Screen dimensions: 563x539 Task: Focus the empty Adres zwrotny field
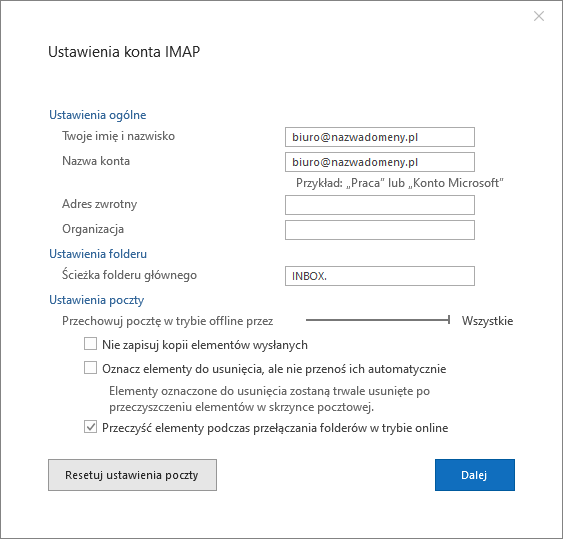(380, 205)
